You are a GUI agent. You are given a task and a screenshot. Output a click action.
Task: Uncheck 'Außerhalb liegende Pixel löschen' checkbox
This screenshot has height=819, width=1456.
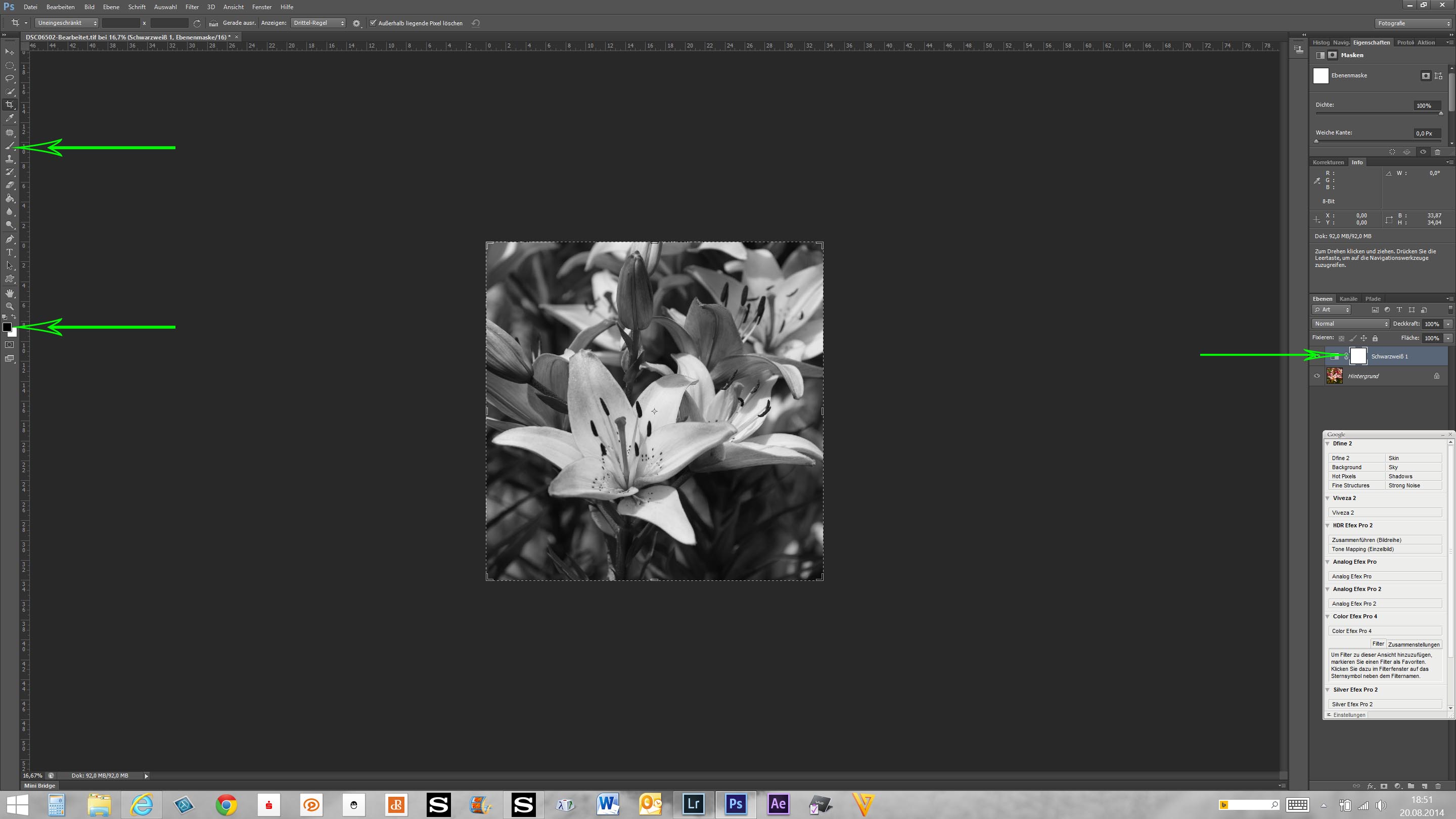(373, 23)
